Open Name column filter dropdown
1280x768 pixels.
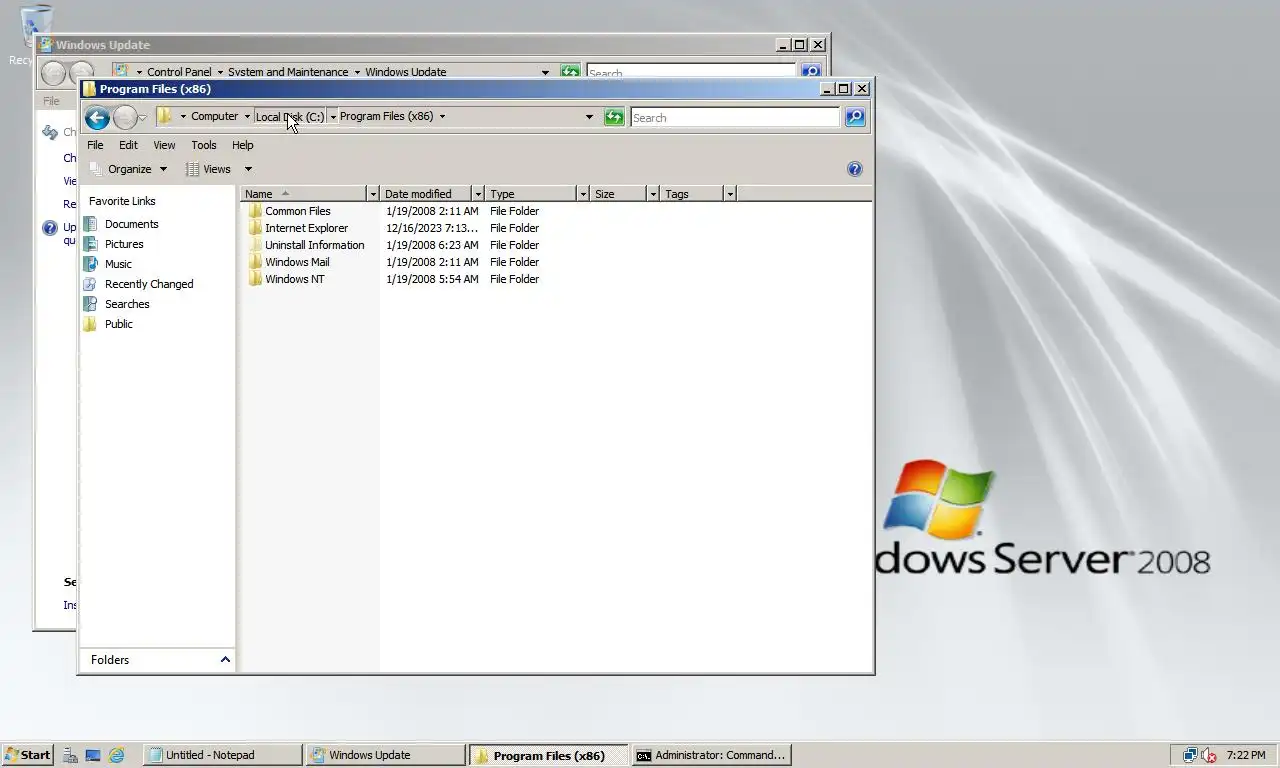coord(374,193)
